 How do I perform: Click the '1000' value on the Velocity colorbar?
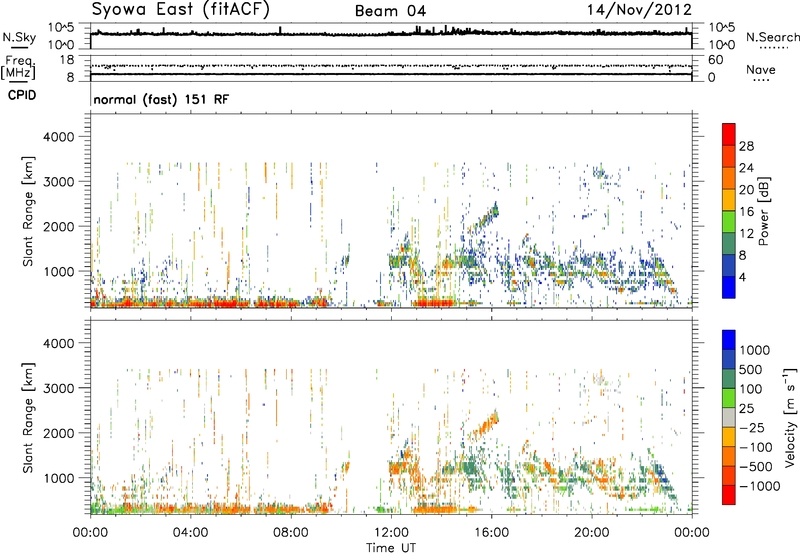click(x=754, y=350)
